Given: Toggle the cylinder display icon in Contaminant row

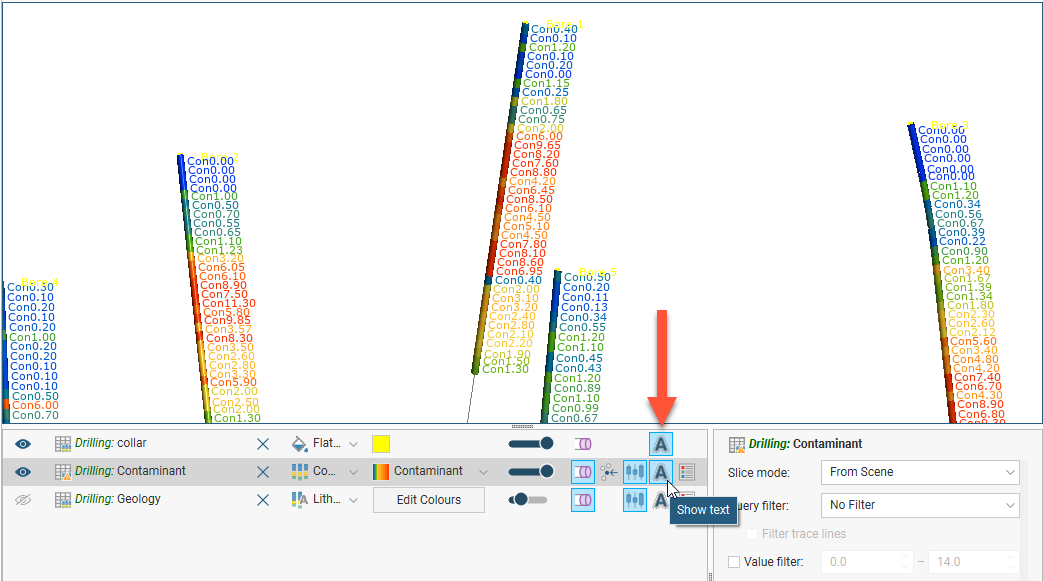Looking at the screenshot, I should (582, 471).
